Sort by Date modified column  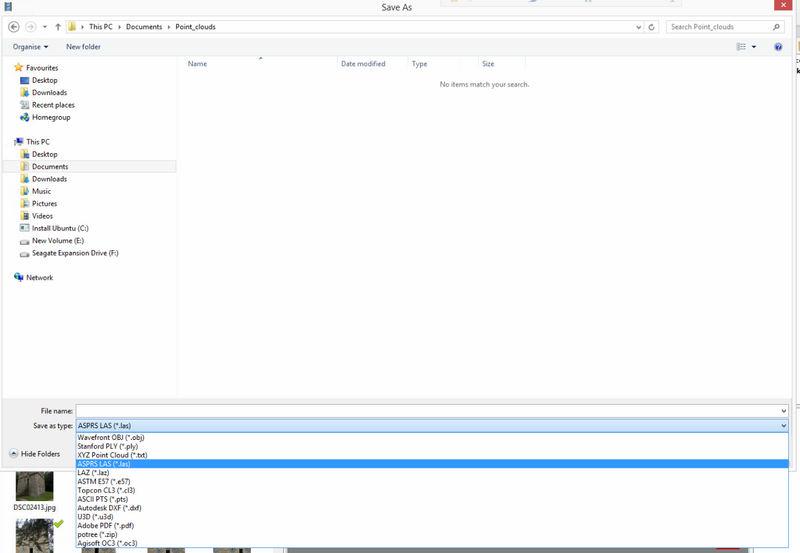click(x=372, y=64)
